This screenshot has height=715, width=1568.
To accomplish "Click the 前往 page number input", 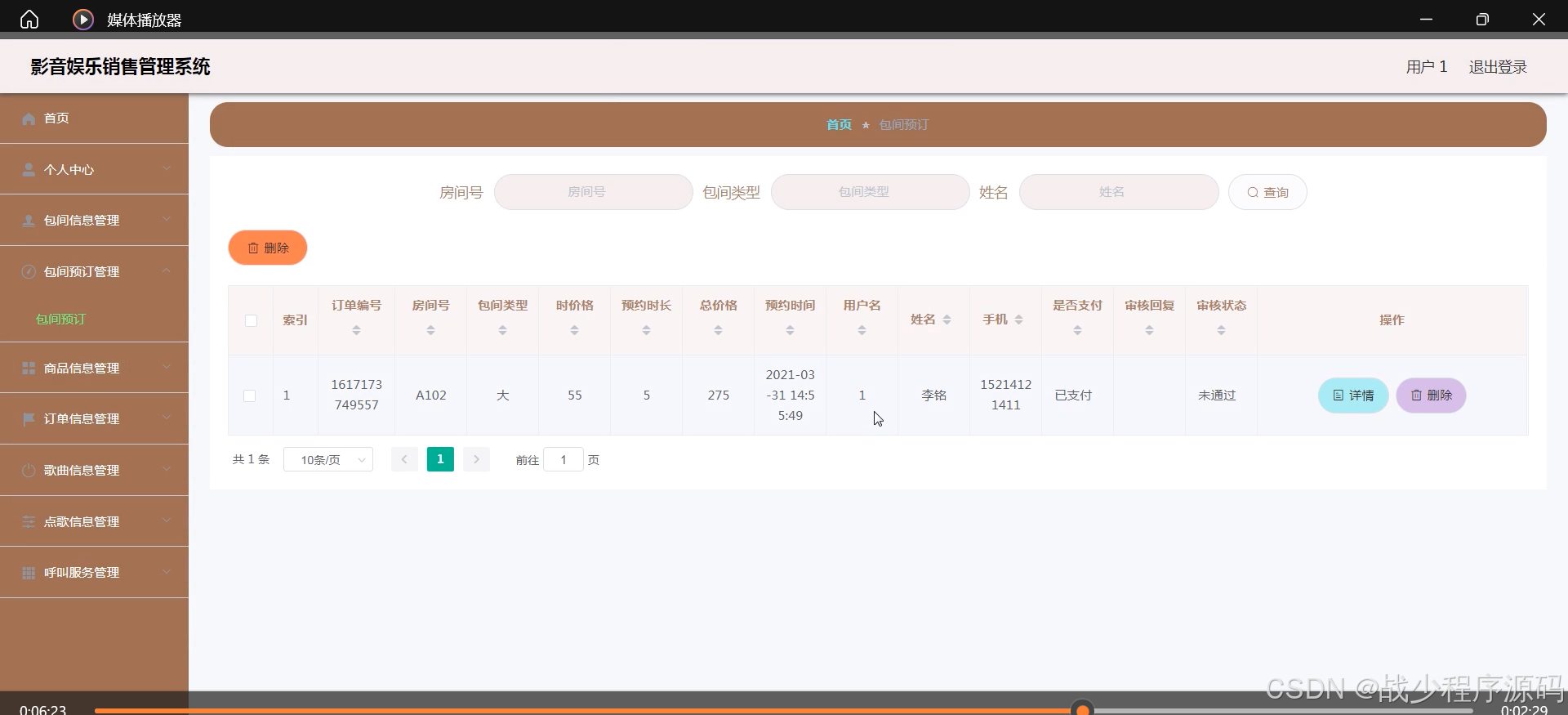I will (563, 459).
